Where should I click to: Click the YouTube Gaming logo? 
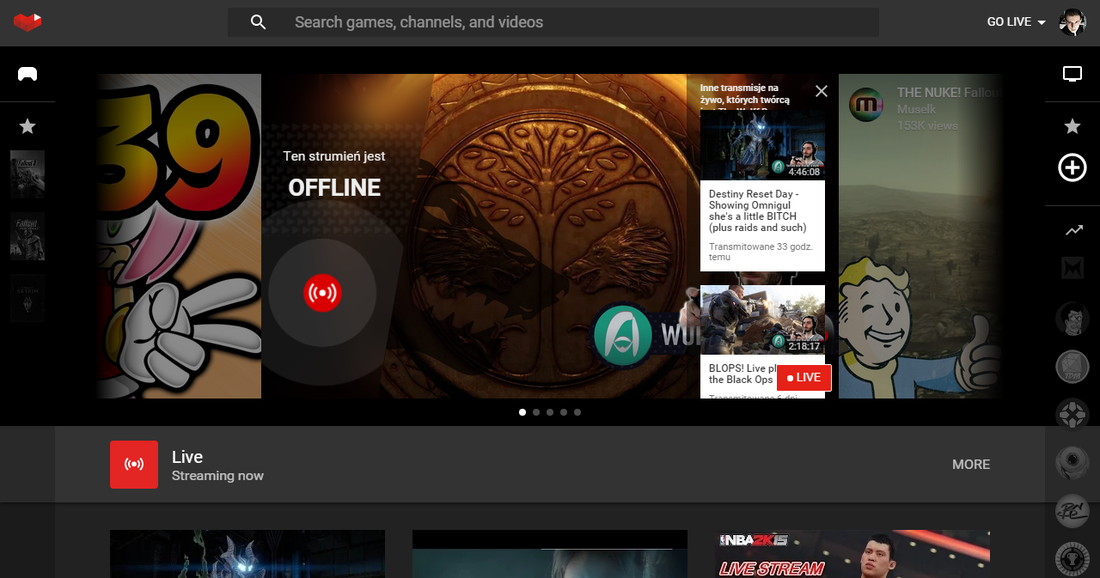pos(27,21)
